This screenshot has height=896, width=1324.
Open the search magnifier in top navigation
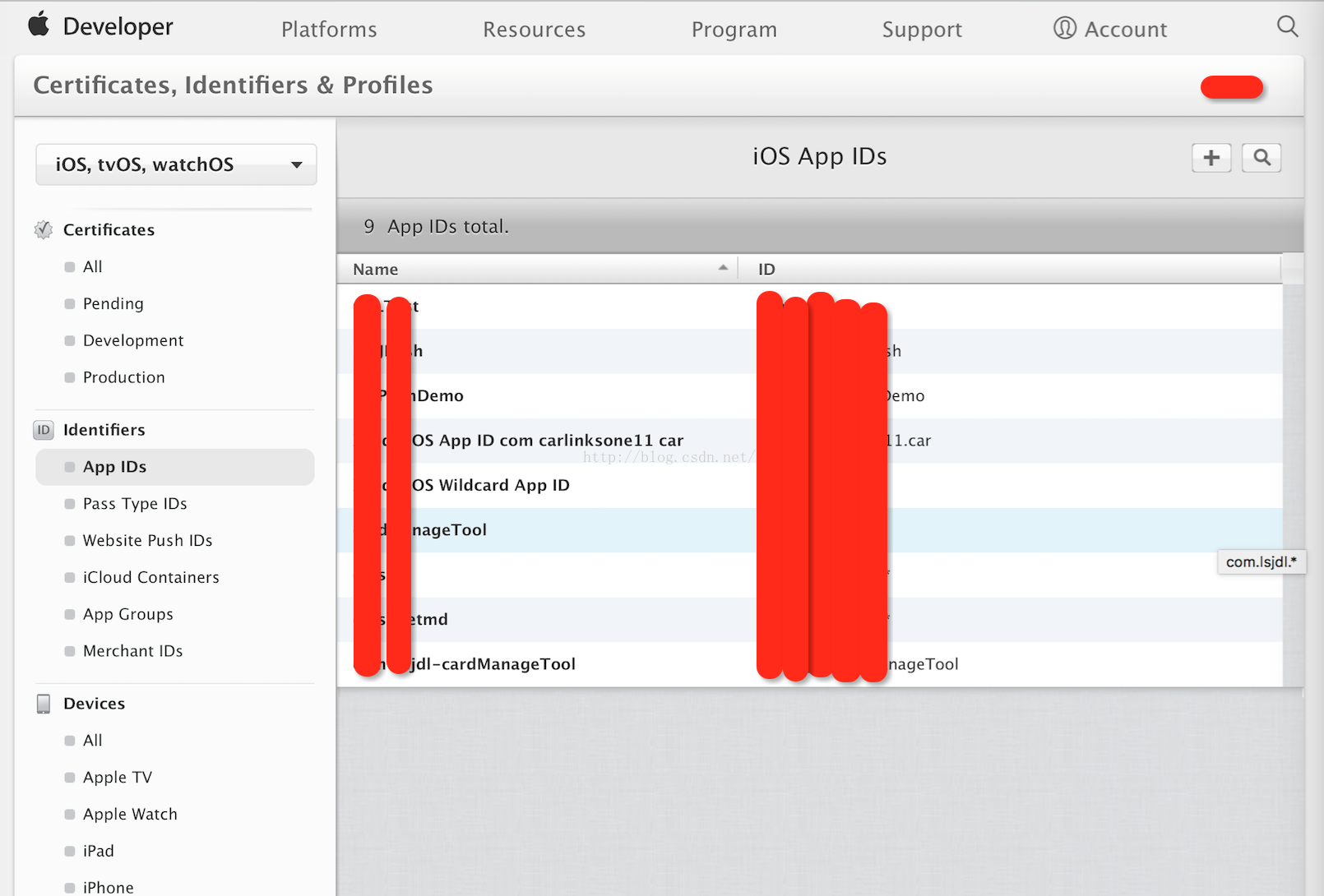1287,27
